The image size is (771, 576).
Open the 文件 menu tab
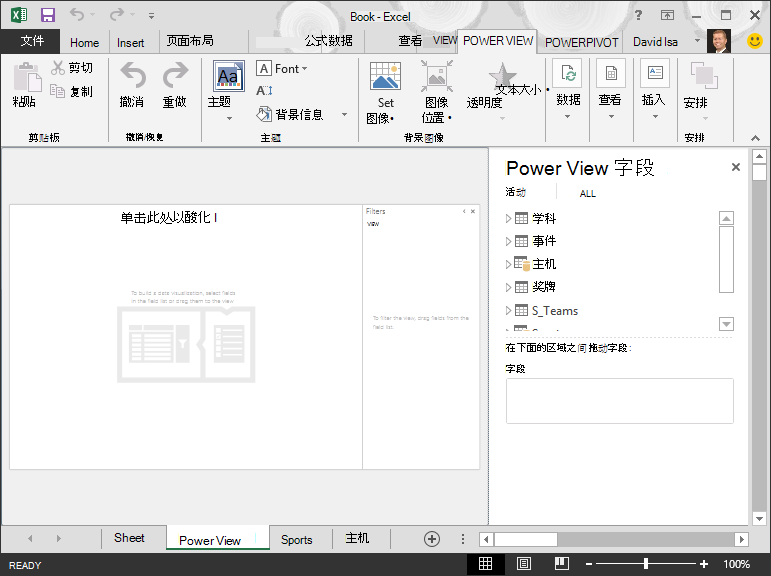[x=30, y=41]
